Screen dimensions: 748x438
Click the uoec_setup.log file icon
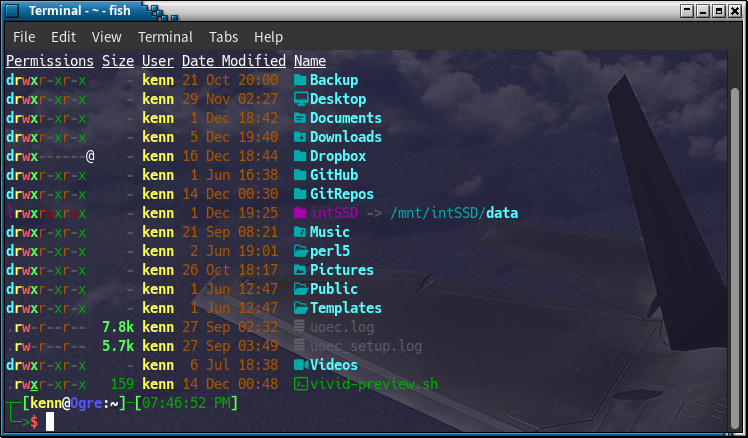tap(299, 346)
